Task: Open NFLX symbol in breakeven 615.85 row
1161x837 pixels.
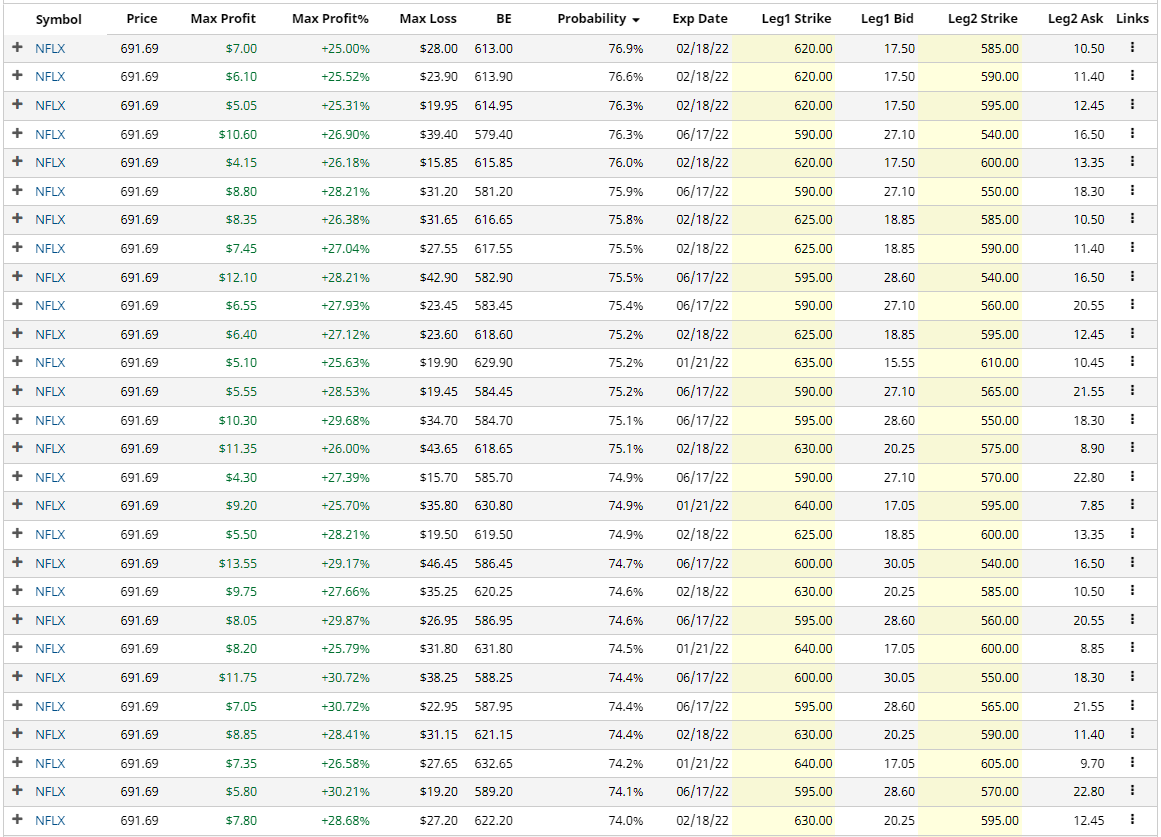Action: (50, 163)
